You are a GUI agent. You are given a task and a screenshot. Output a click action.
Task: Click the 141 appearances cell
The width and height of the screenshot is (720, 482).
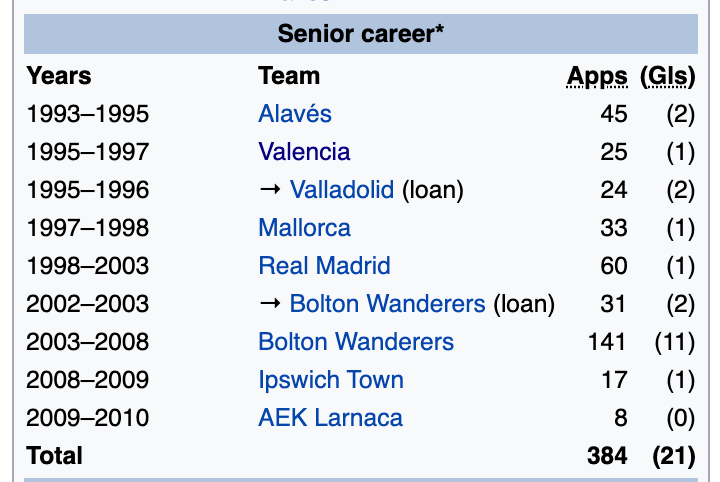click(608, 342)
